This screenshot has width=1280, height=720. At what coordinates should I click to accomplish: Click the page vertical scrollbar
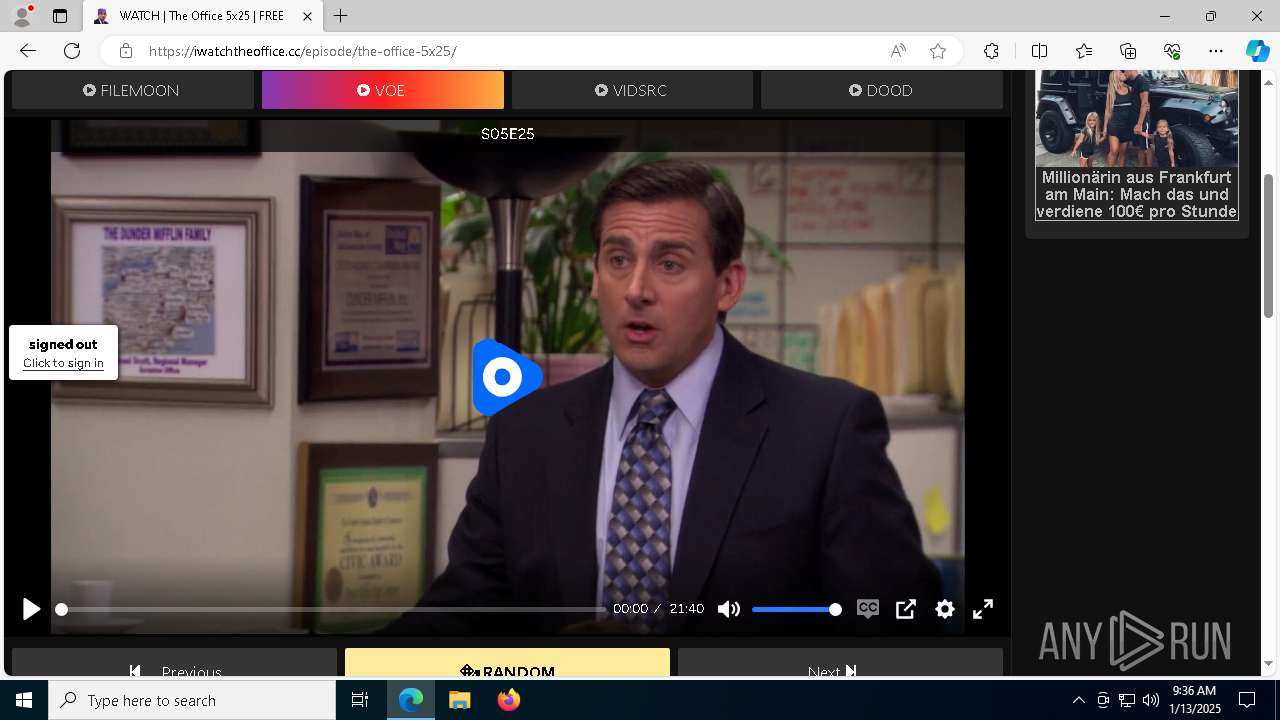pos(1269,246)
